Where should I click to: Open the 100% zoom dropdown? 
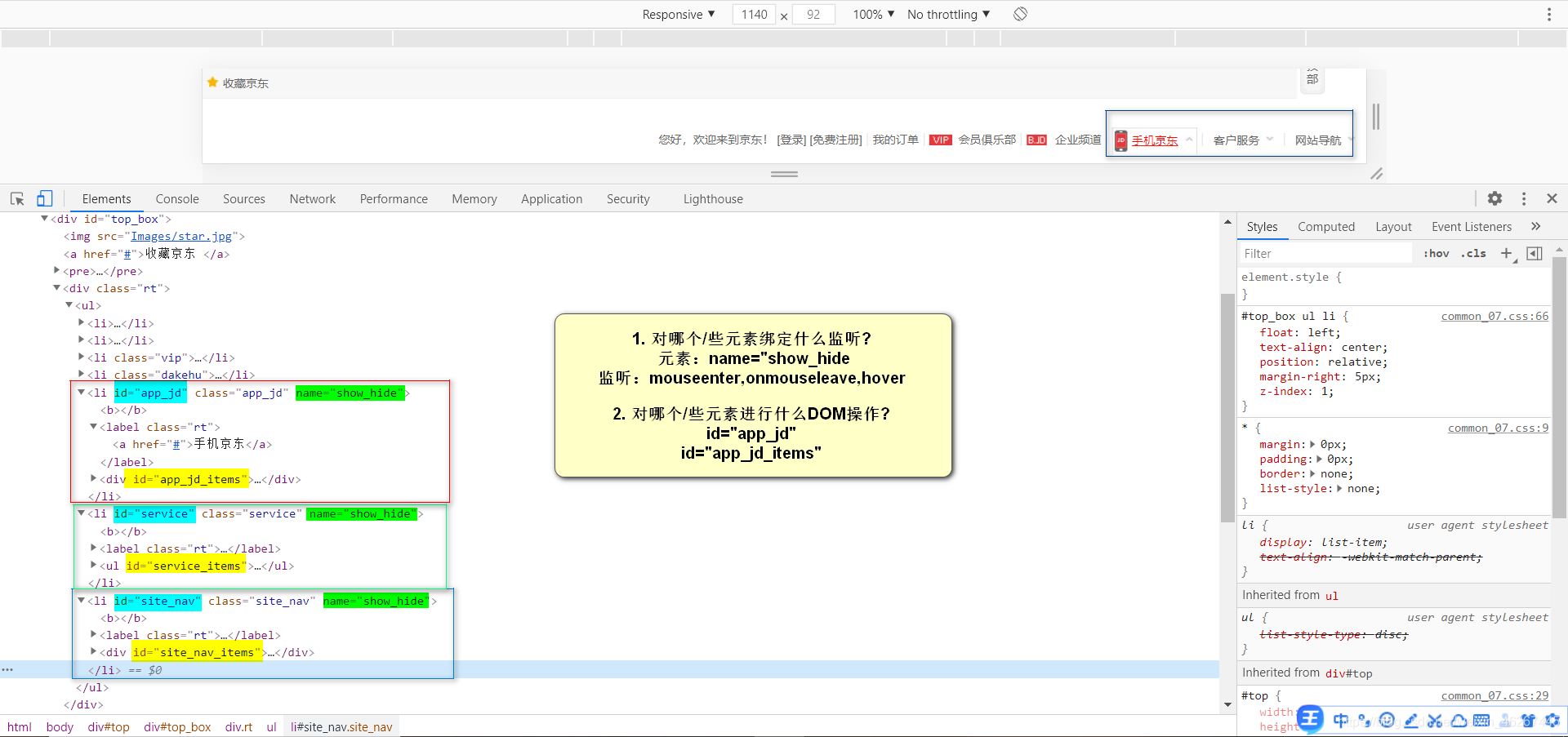pyautogui.click(x=873, y=15)
